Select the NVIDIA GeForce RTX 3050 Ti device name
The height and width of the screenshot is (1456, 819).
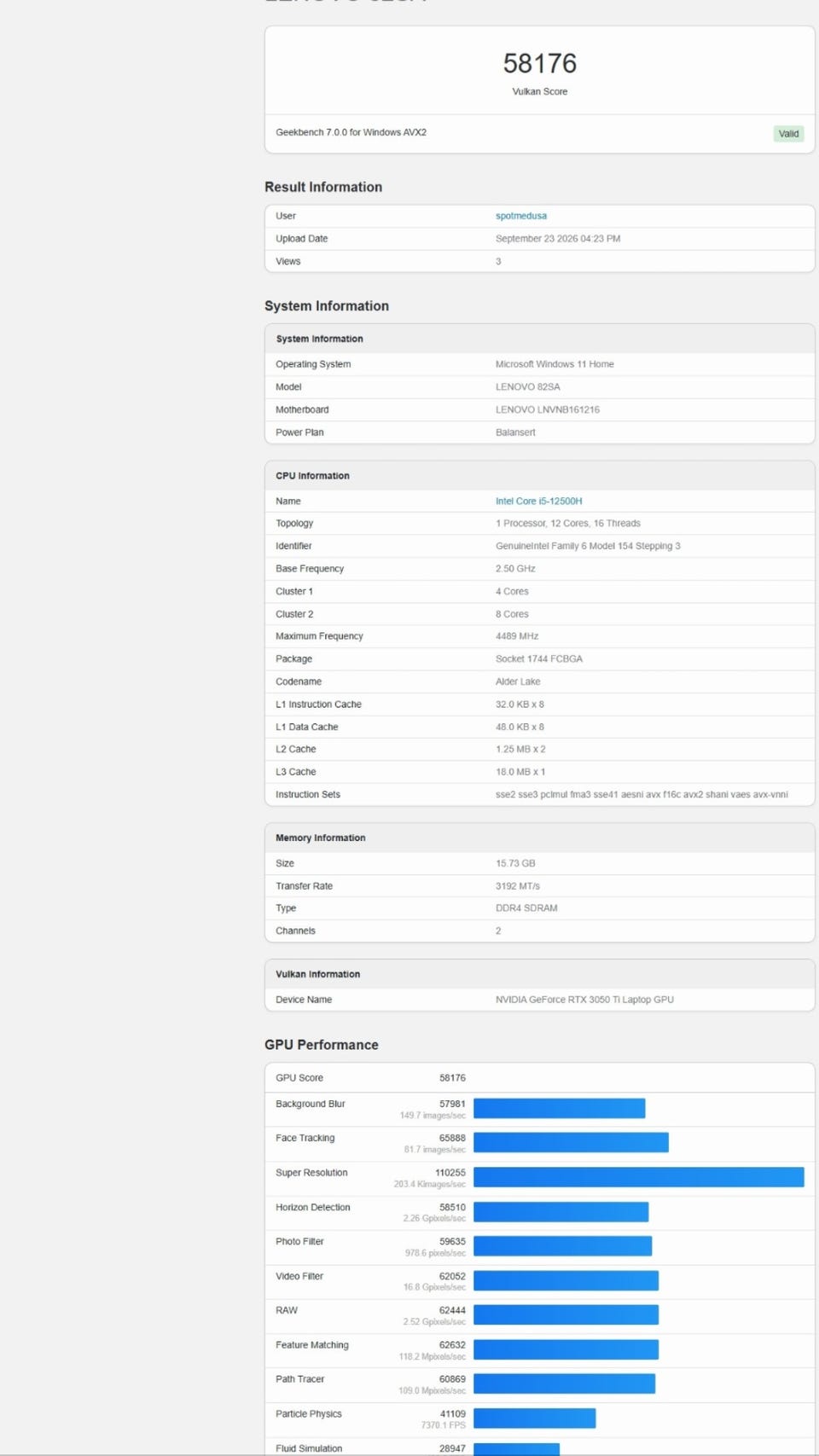584,1000
